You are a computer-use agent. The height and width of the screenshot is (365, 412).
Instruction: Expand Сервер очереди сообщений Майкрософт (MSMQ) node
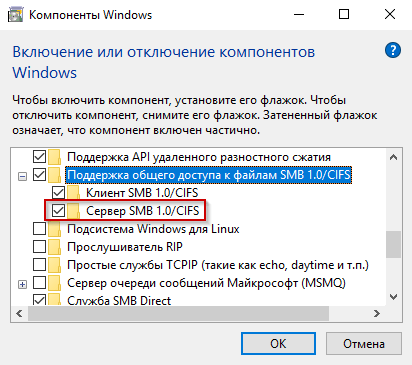22,284
